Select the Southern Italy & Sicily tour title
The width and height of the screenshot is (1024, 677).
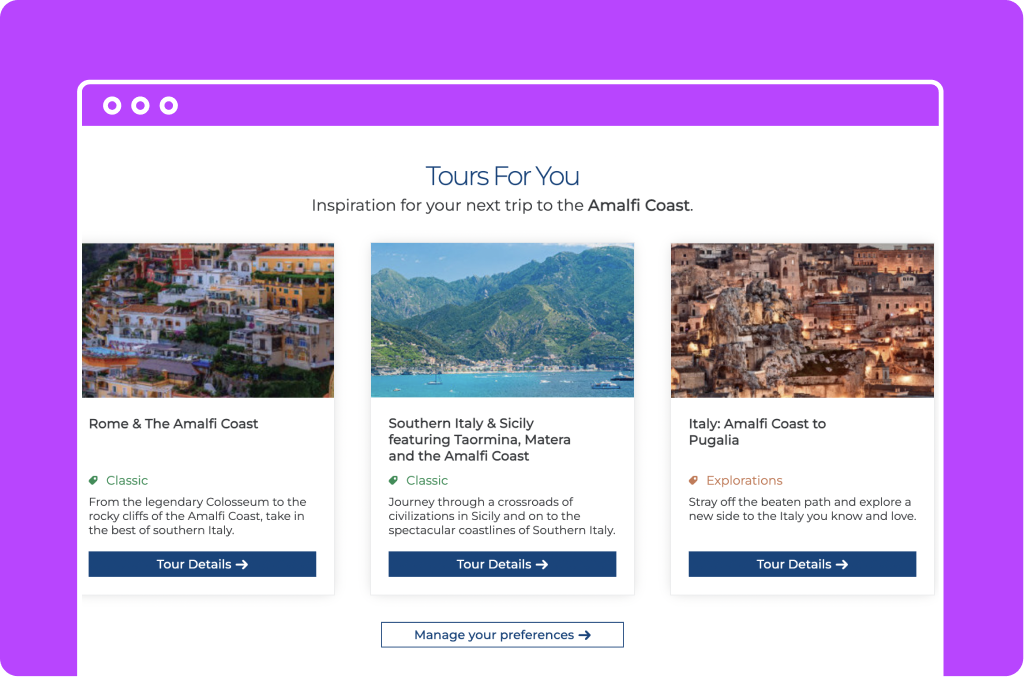pyautogui.click(x=479, y=439)
